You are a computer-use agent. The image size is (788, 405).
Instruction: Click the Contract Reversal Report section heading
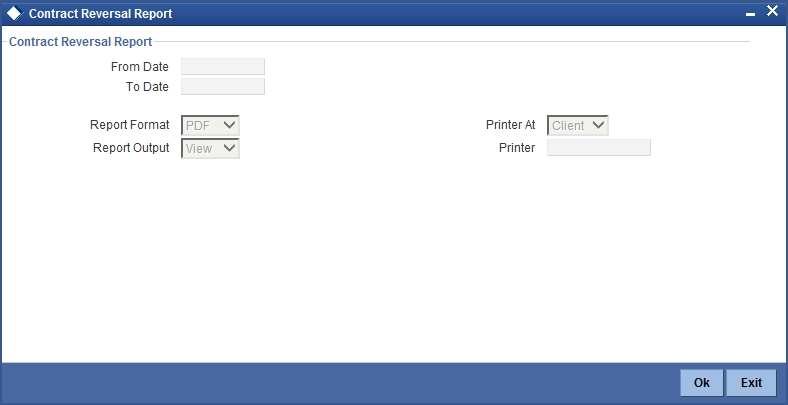point(80,42)
